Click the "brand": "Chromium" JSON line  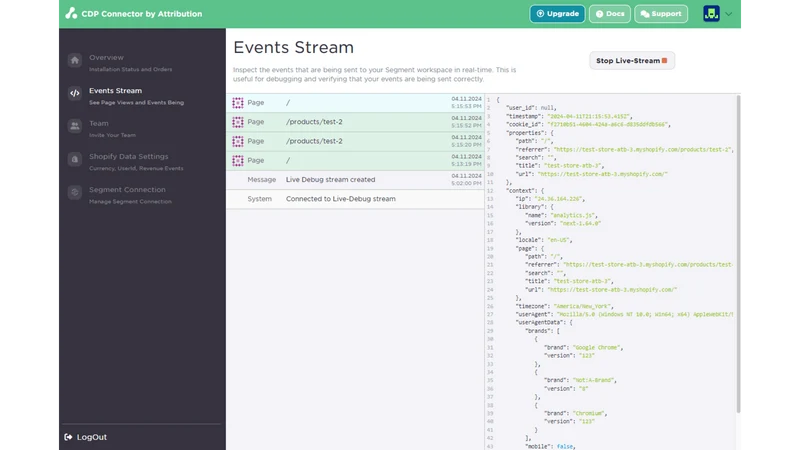576,413
